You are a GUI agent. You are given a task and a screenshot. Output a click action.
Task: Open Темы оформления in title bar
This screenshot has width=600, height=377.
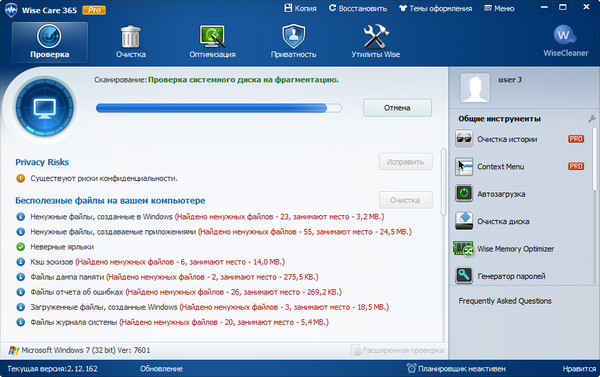pos(436,8)
